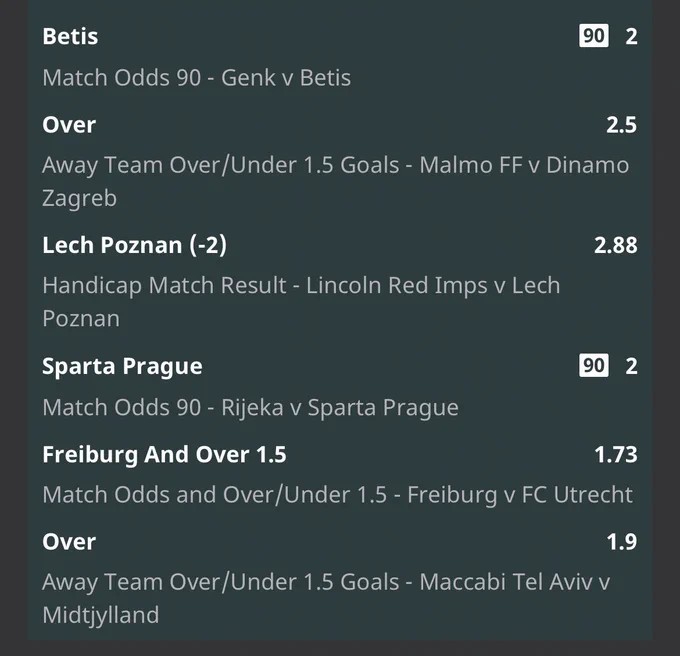Open the Malmo FF v Dinamo Zagreb market
Image resolution: width=680 pixels, height=656 pixels.
(x=336, y=181)
